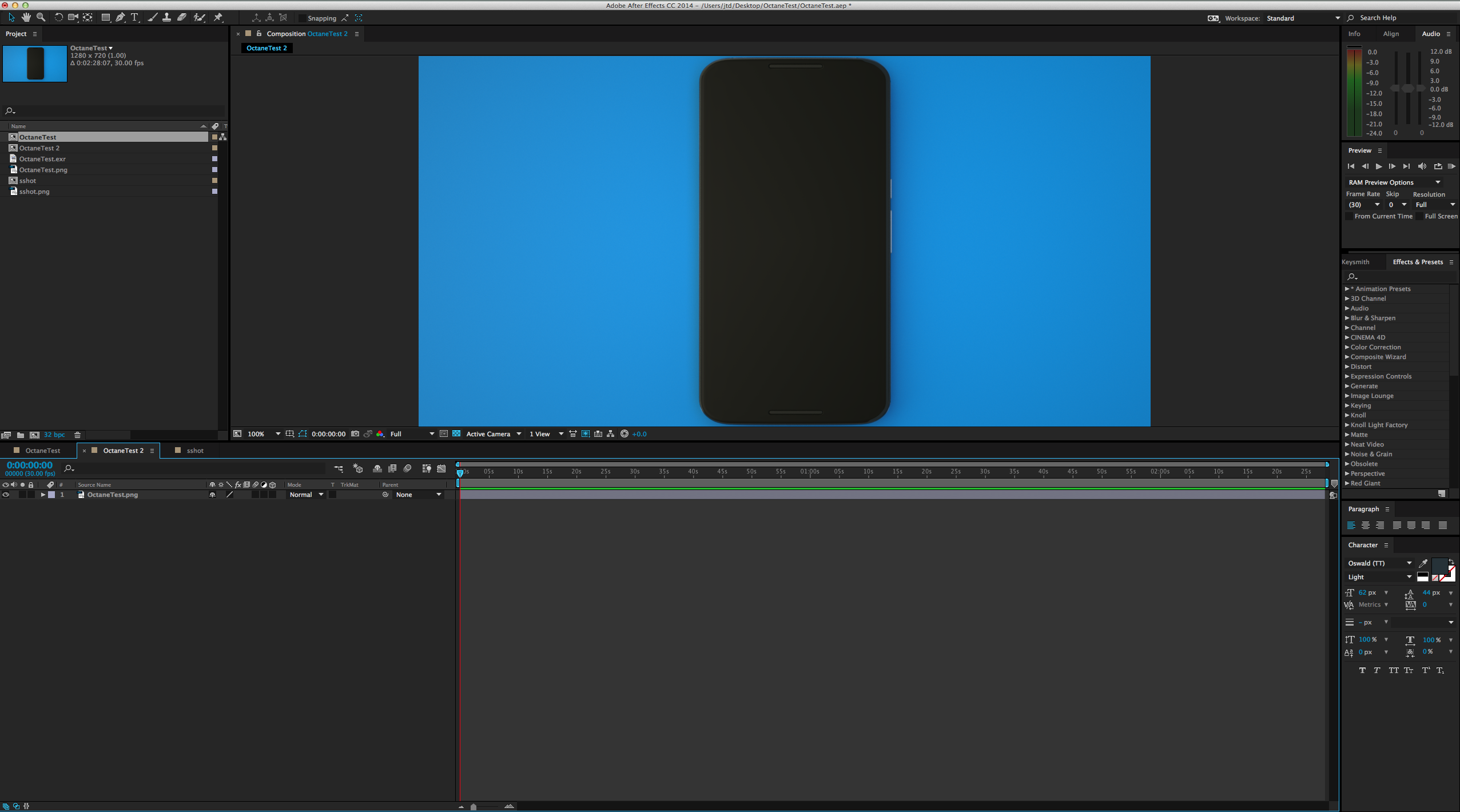Take a snapshot with the camera icon
Image resolution: width=1460 pixels, height=812 pixels.
coord(355,434)
